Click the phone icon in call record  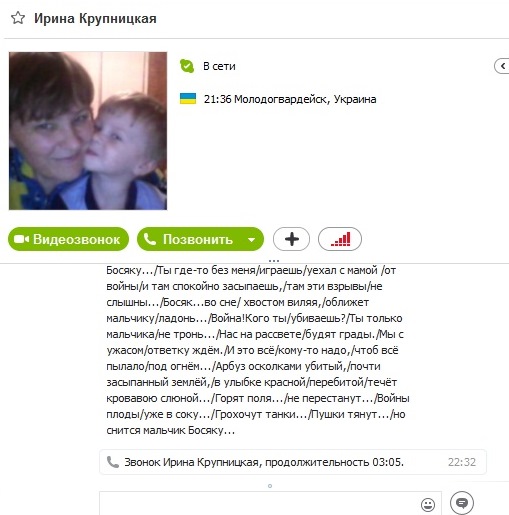(x=113, y=462)
